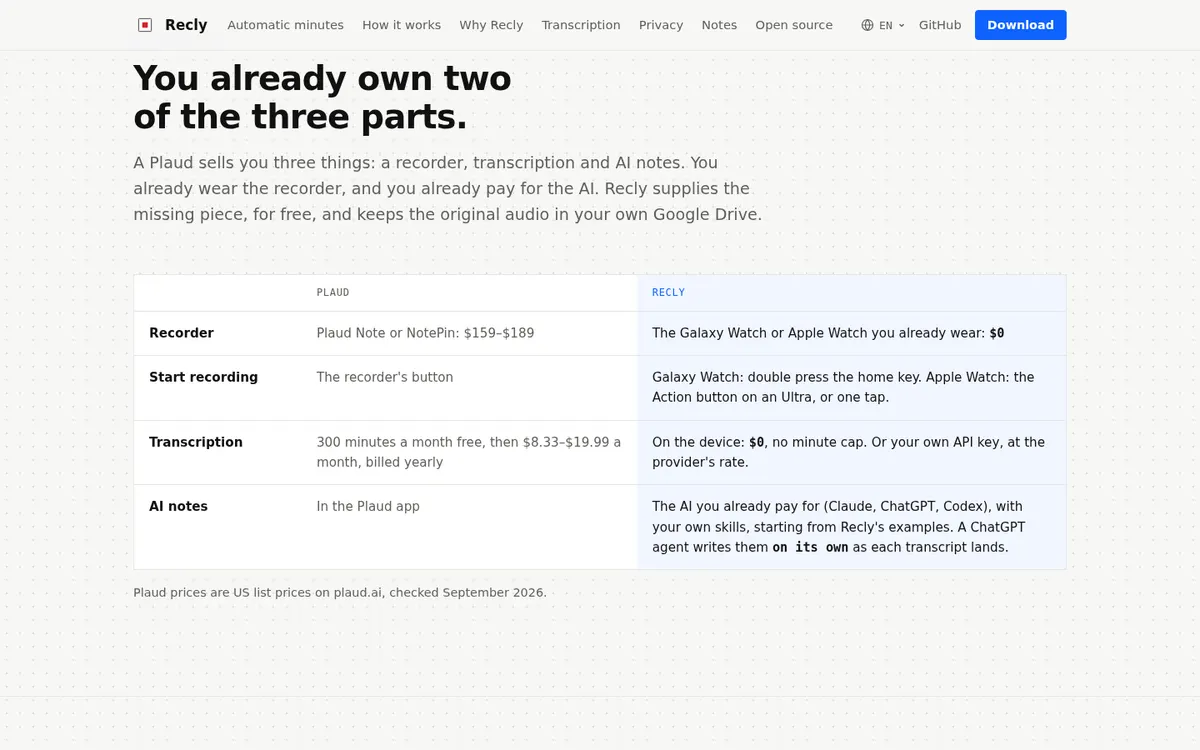Screen dimensions: 1200x750
Task: Select the AI notes row label
Action: tap(178, 506)
